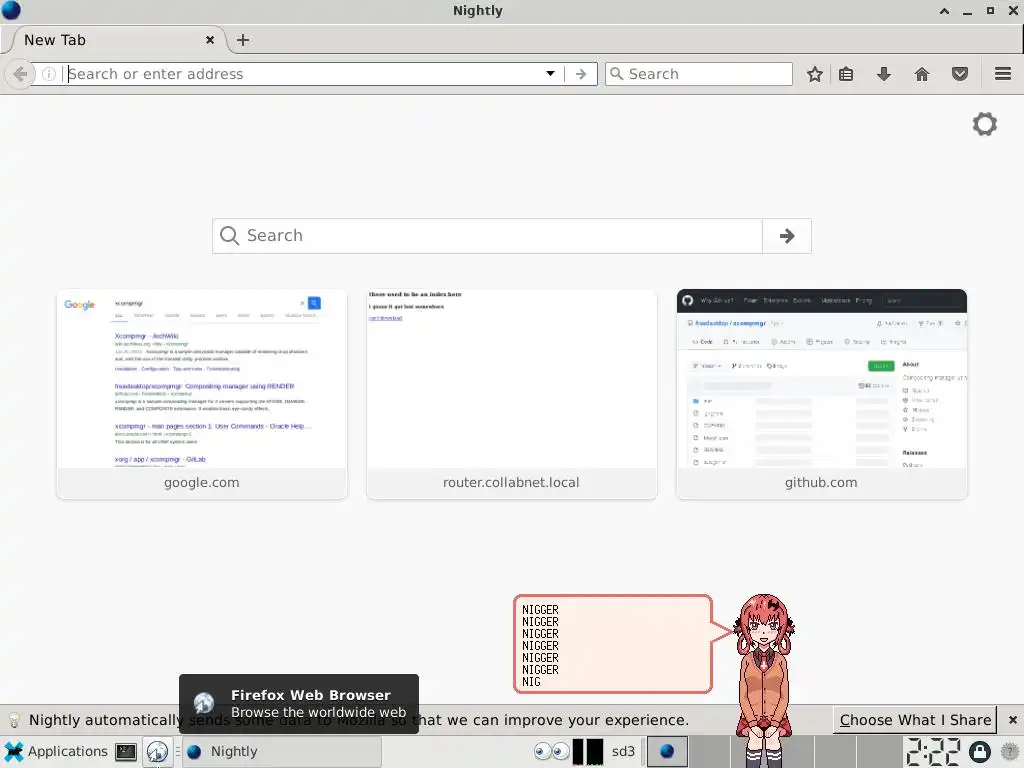Click the Go arrow in address bar
The image size is (1024, 768).
[581, 74]
